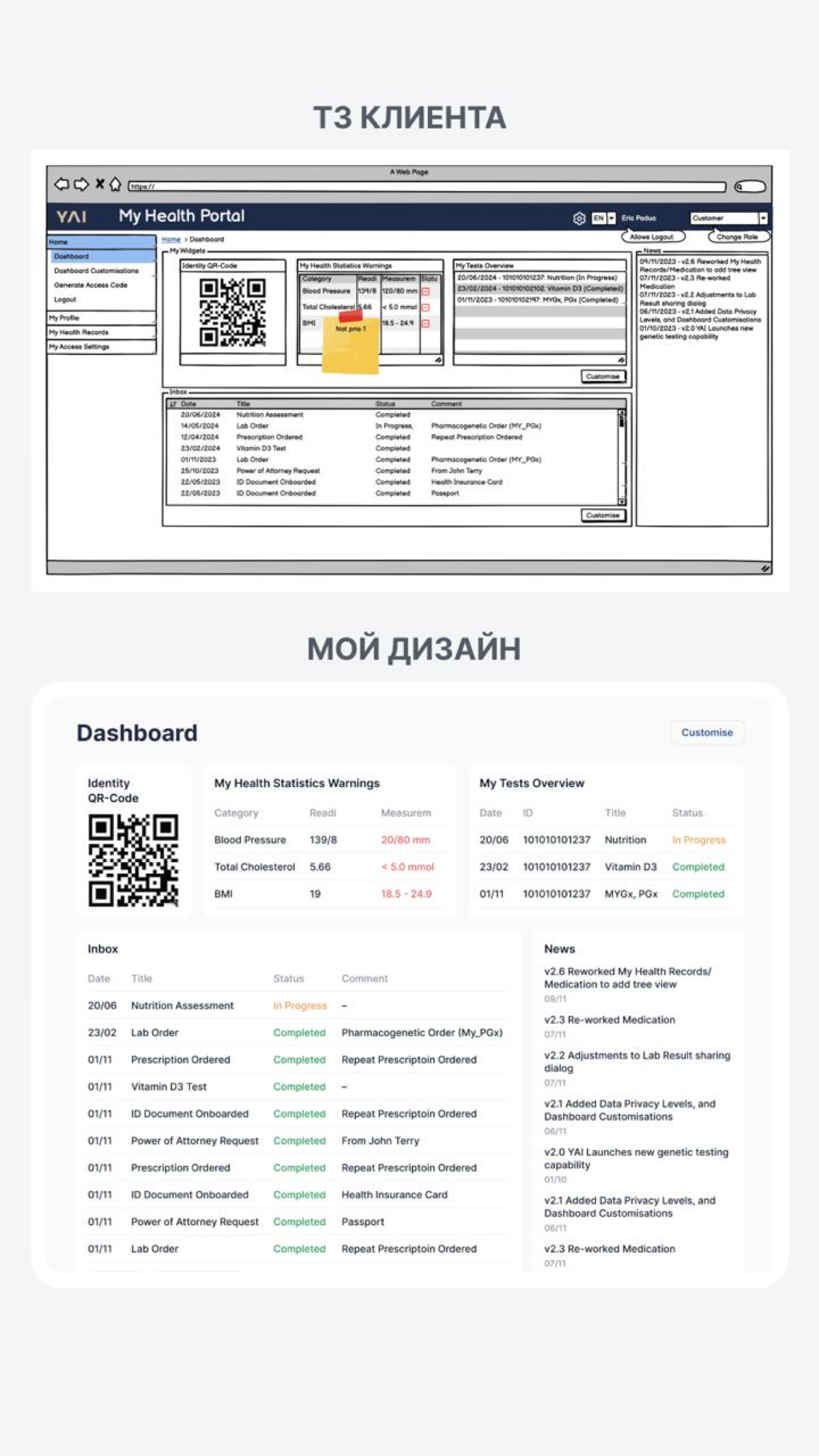
Task: Click the browser back arrow in wireframe
Action: click(x=61, y=184)
